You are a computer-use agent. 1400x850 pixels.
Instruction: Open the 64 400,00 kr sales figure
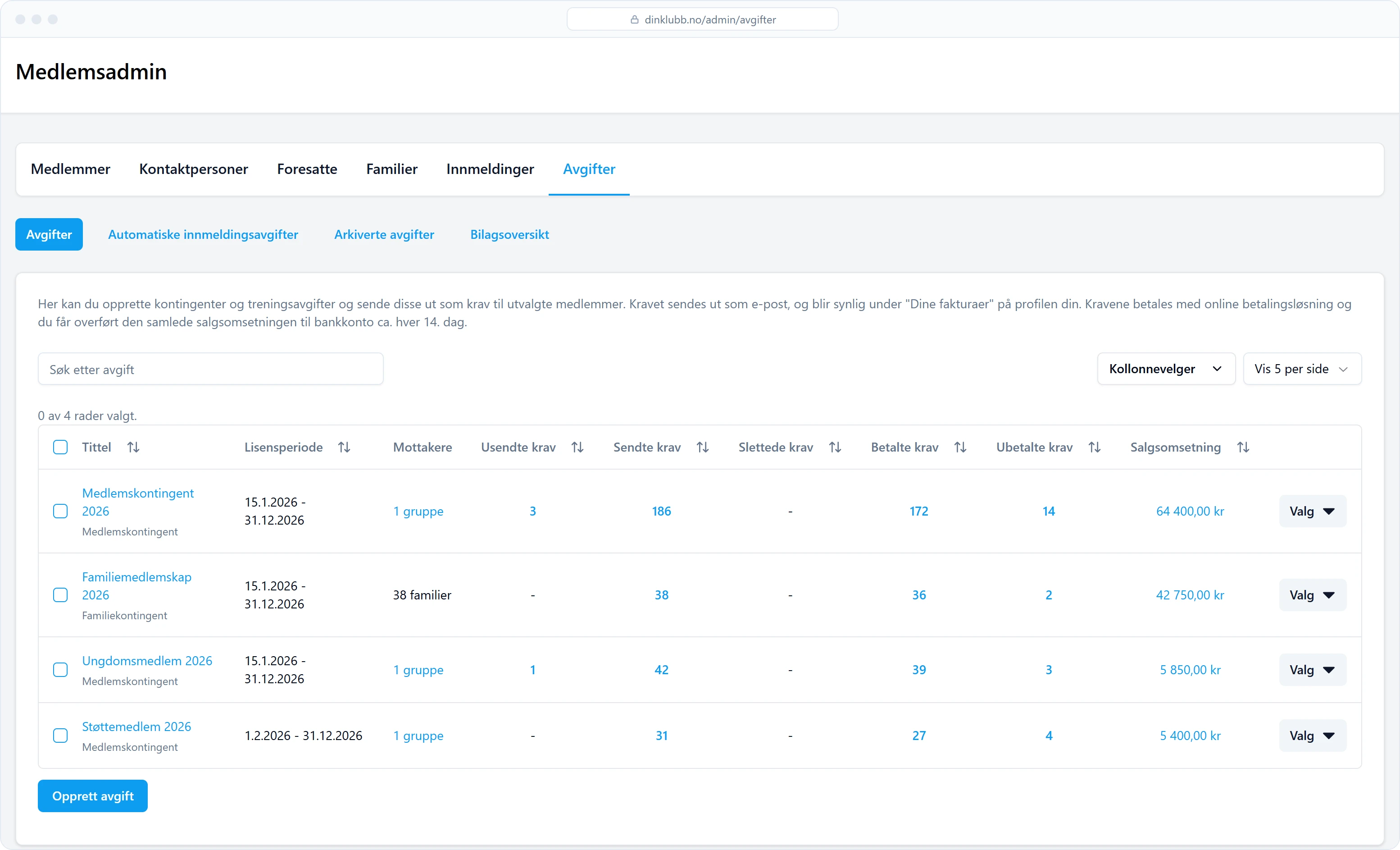(1191, 511)
